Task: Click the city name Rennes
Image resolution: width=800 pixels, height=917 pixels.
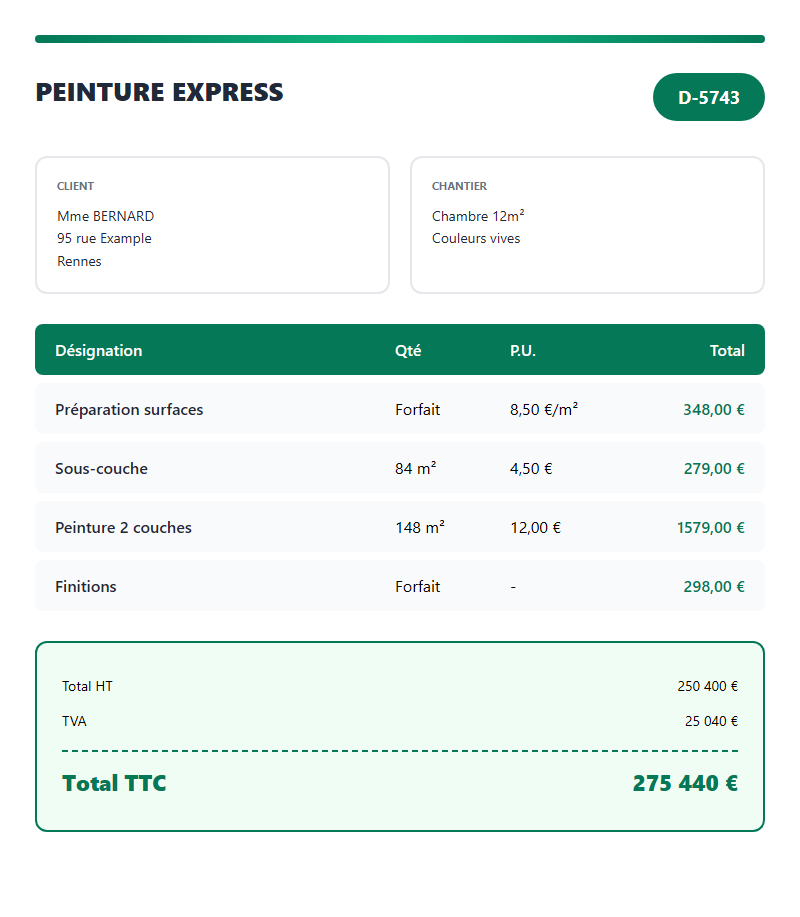Action: coord(79,261)
